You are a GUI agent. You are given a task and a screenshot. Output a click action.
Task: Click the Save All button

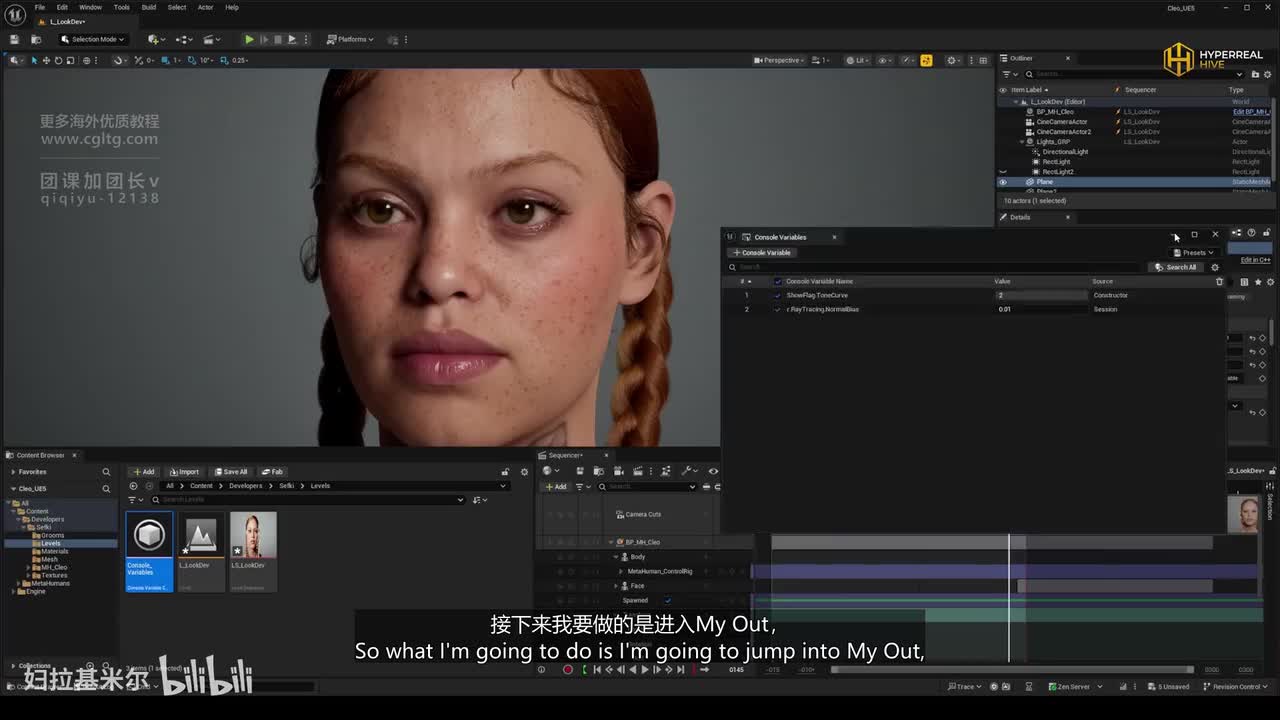coord(230,472)
